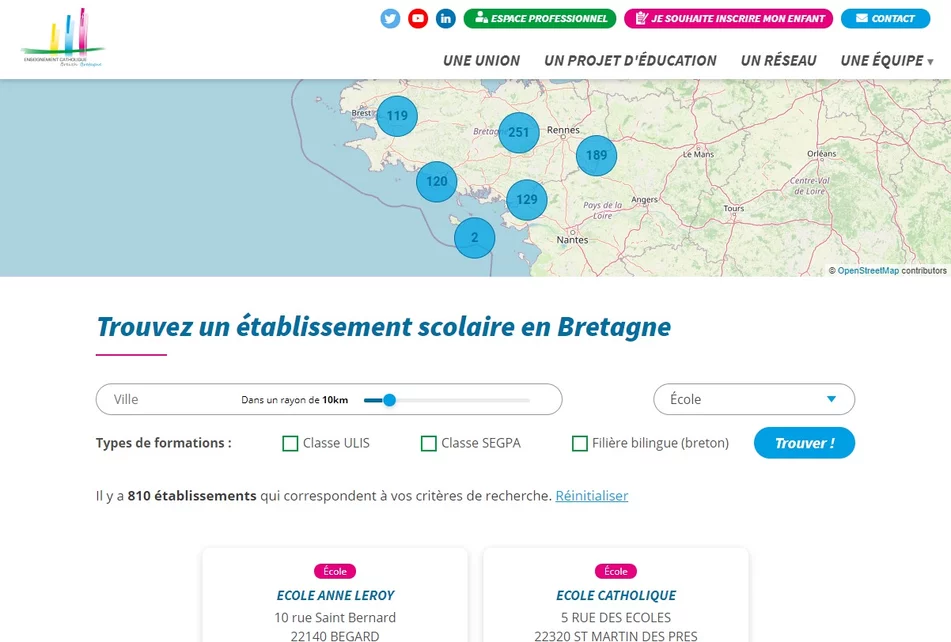Open the École type dropdown
951x642 pixels.
tap(754, 399)
